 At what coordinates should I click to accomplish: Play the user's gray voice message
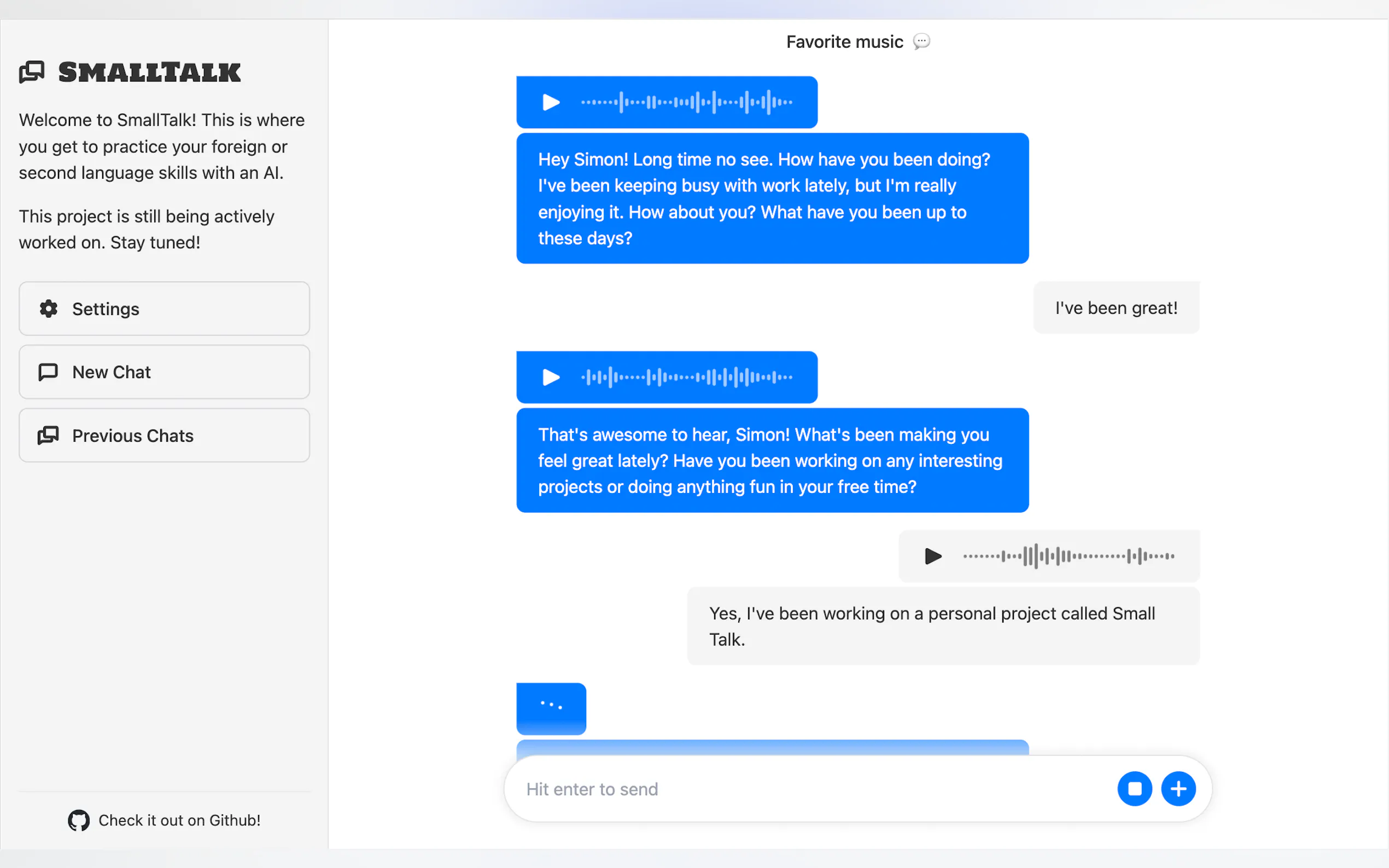[932, 556]
